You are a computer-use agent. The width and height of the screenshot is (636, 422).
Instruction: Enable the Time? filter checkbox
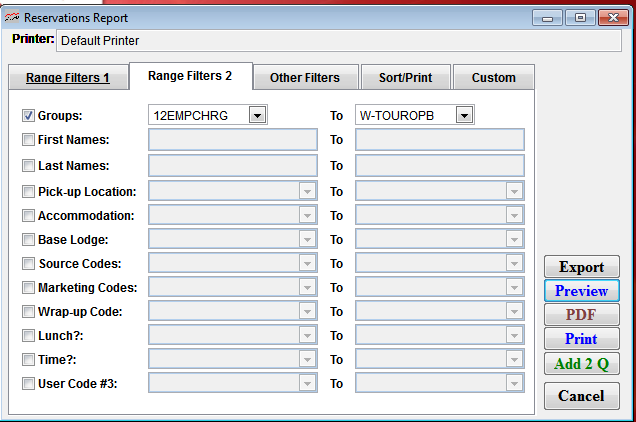28,360
